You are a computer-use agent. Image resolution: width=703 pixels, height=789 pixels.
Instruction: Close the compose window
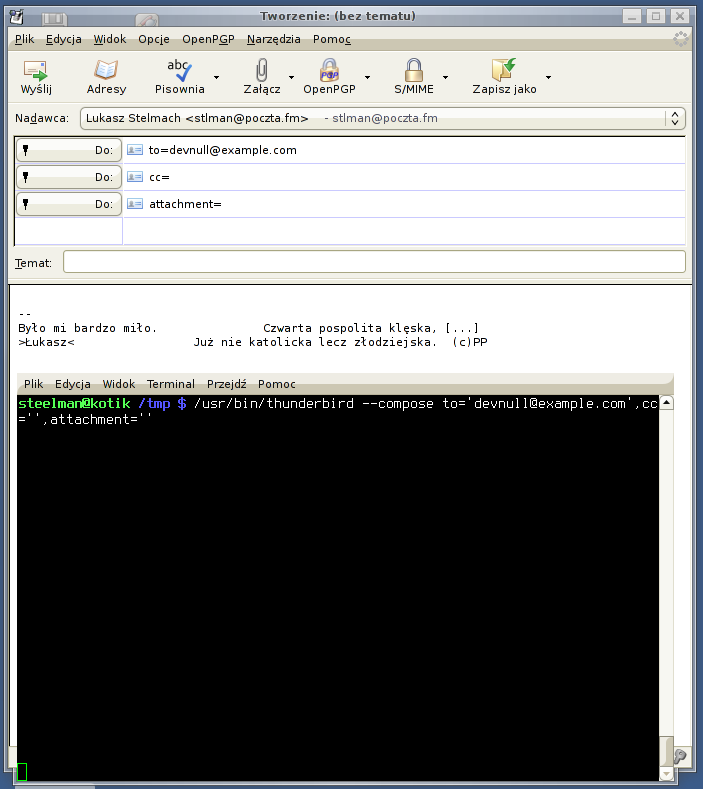click(x=679, y=17)
